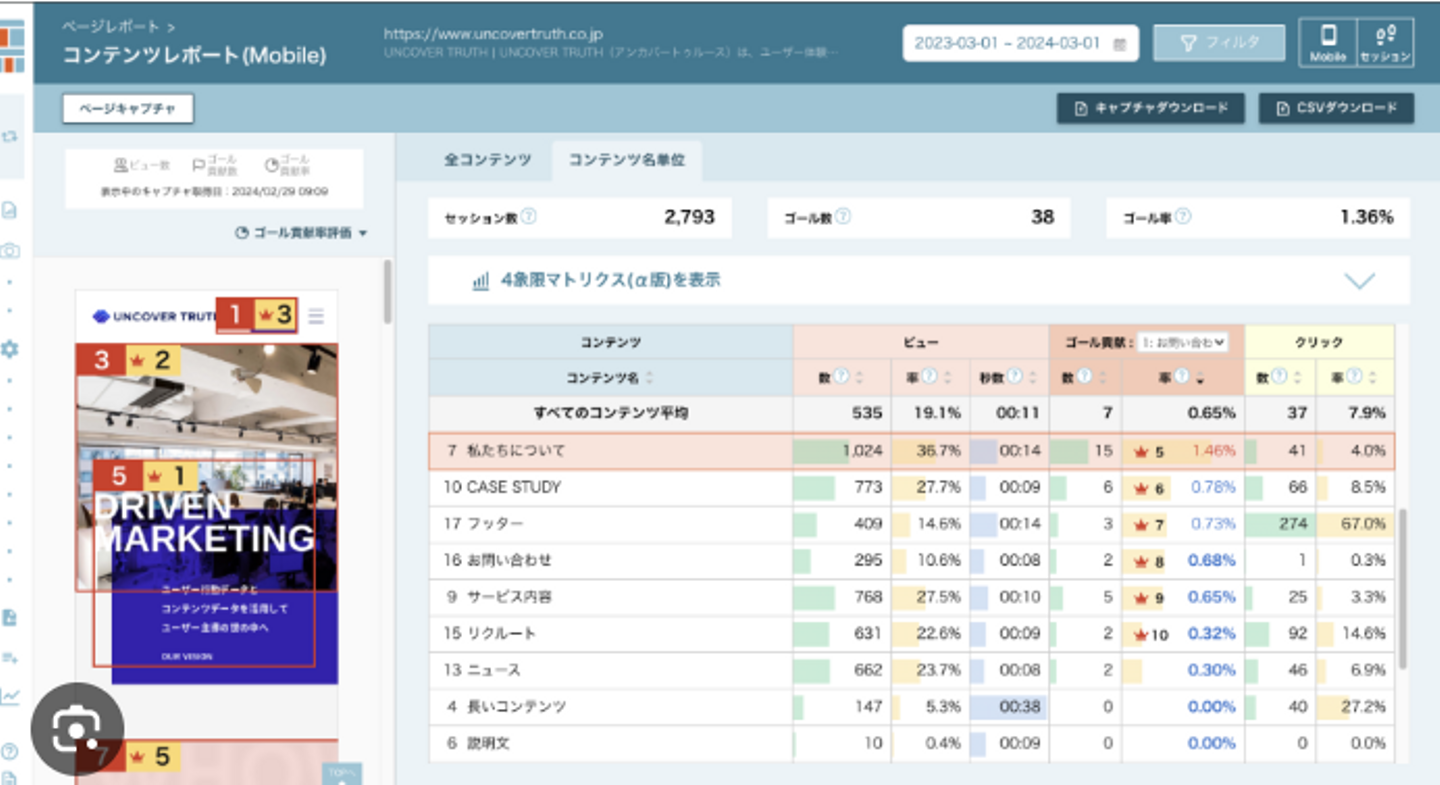Expand the 4象限マトリクス panel chevron
This screenshot has width=1440, height=785.
pyautogui.click(x=1360, y=281)
